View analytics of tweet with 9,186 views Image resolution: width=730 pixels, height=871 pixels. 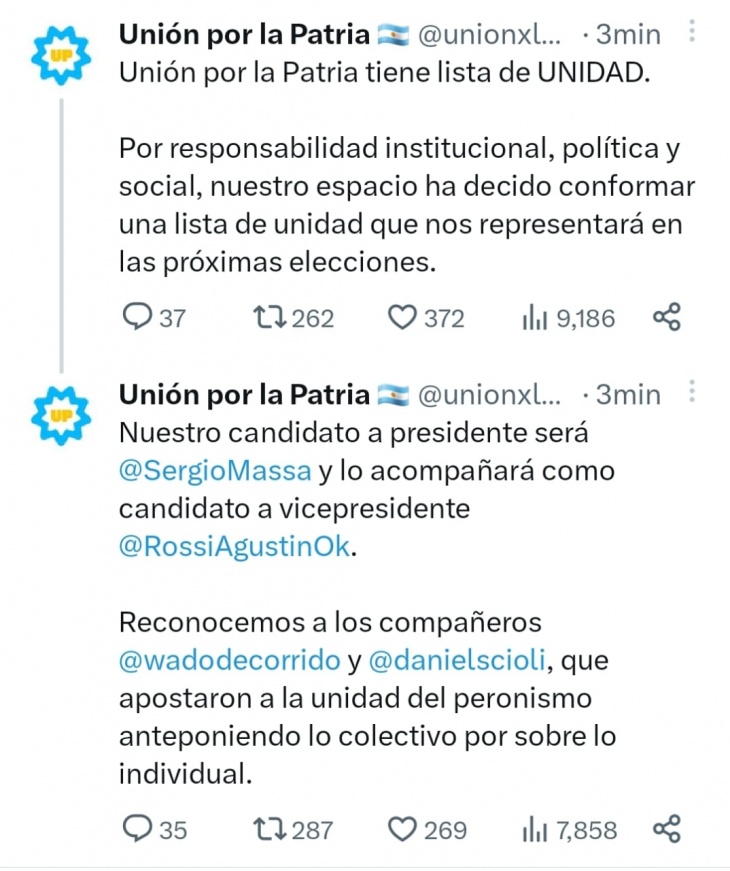[x=534, y=318]
